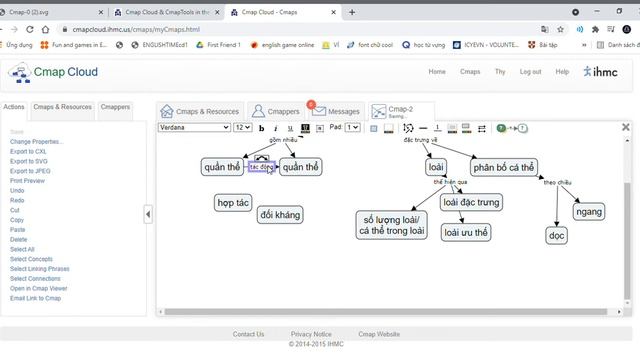Collapse the left sidebar with arrow handle
This screenshot has height=360, width=640.
148,214
